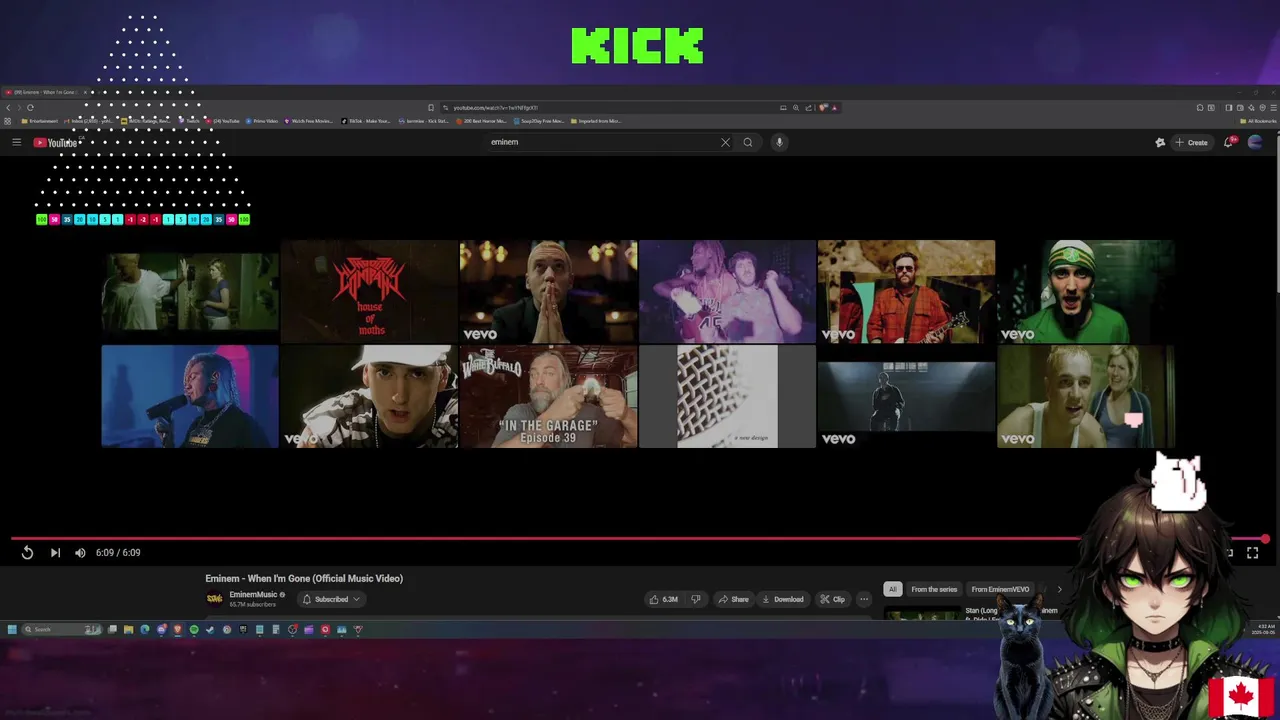1280x720 pixels.
Task: Mute the video volume
Action: point(80,552)
